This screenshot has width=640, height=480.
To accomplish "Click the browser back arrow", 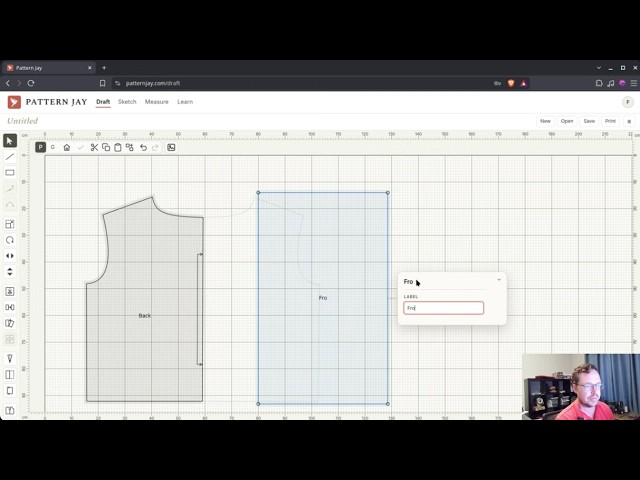I will 8,83.
